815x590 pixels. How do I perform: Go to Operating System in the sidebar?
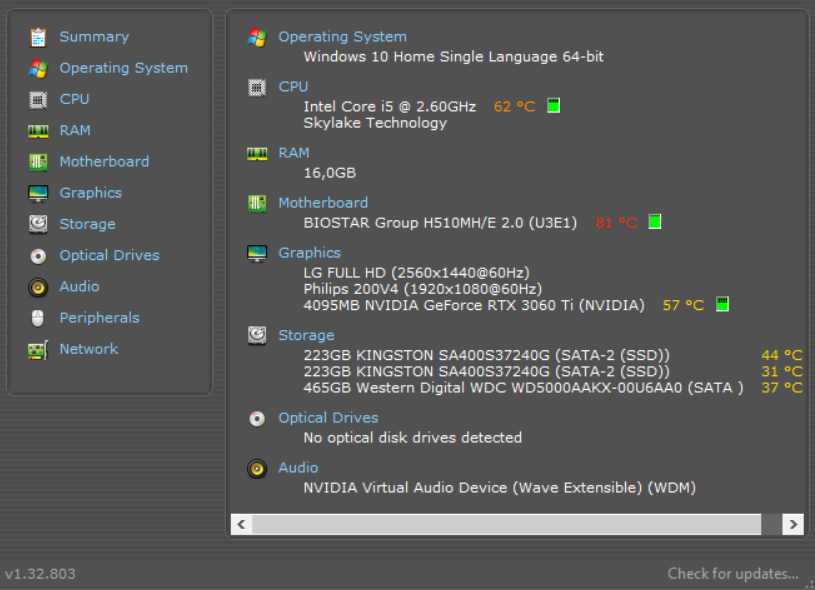point(124,68)
